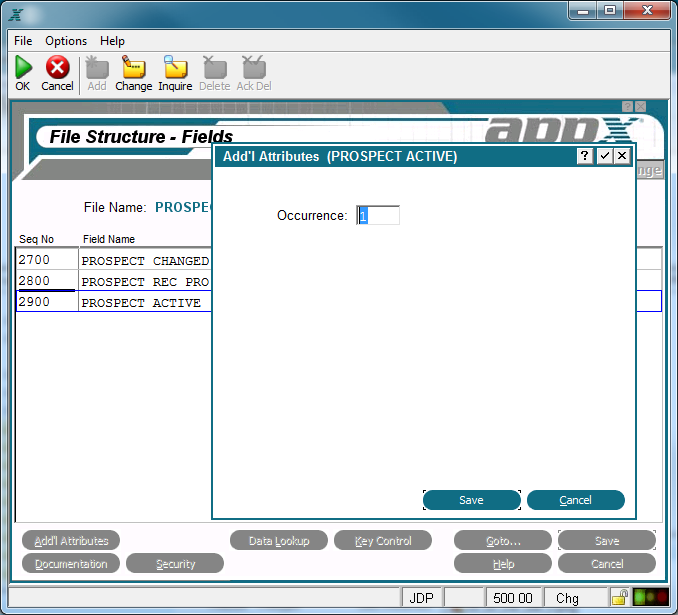
Task: Open the Options menu
Action: pyautogui.click(x=66, y=41)
